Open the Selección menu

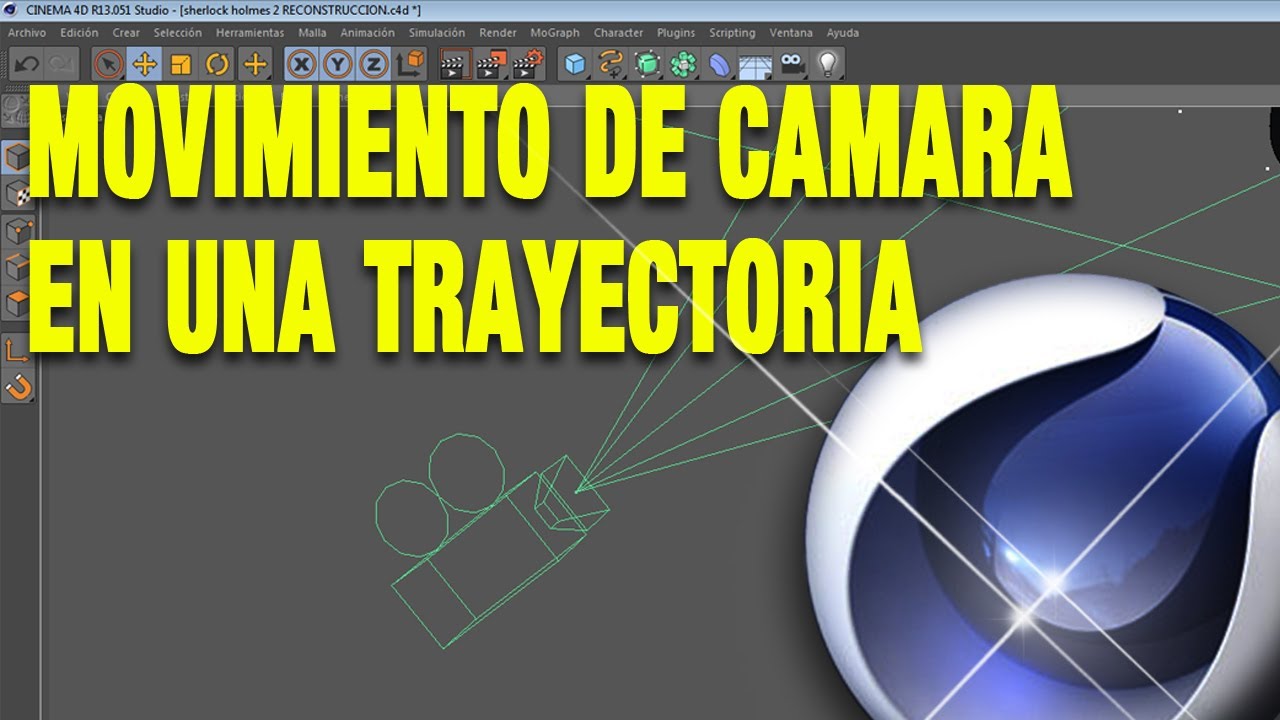(178, 33)
